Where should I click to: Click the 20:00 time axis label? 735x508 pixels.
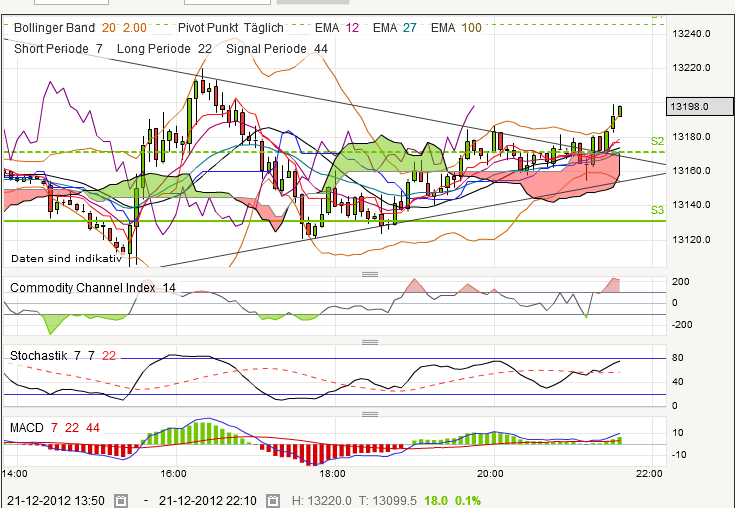(x=490, y=473)
